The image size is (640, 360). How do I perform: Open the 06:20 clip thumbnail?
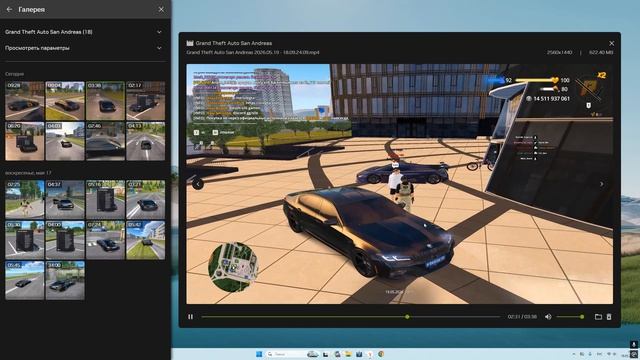pos(24,141)
